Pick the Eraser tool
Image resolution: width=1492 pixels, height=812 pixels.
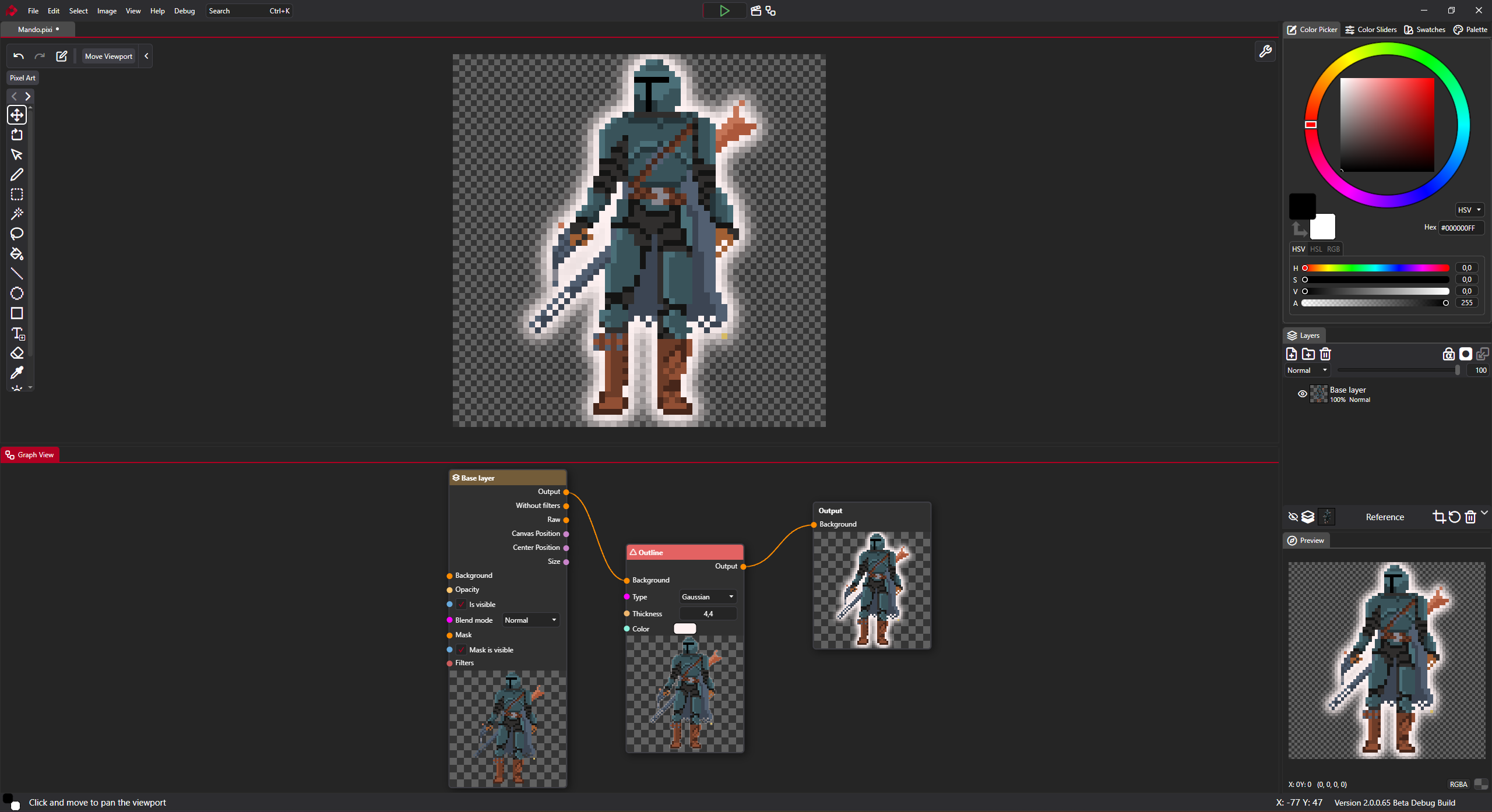pyautogui.click(x=17, y=353)
